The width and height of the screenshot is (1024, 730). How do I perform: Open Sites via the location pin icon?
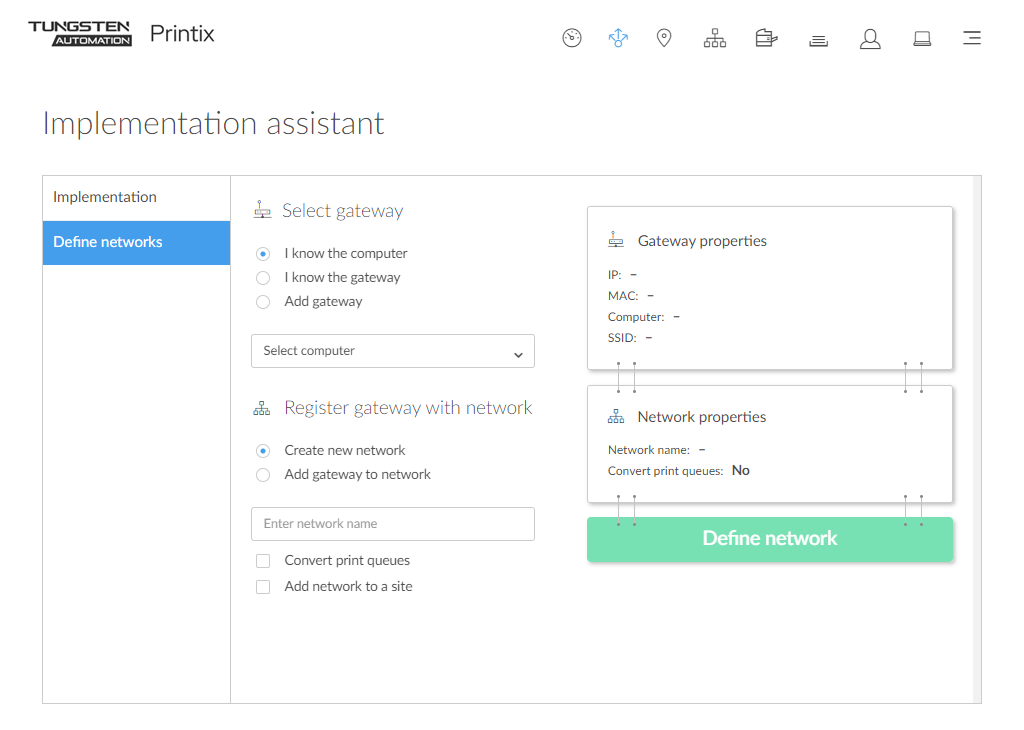pyautogui.click(x=664, y=38)
